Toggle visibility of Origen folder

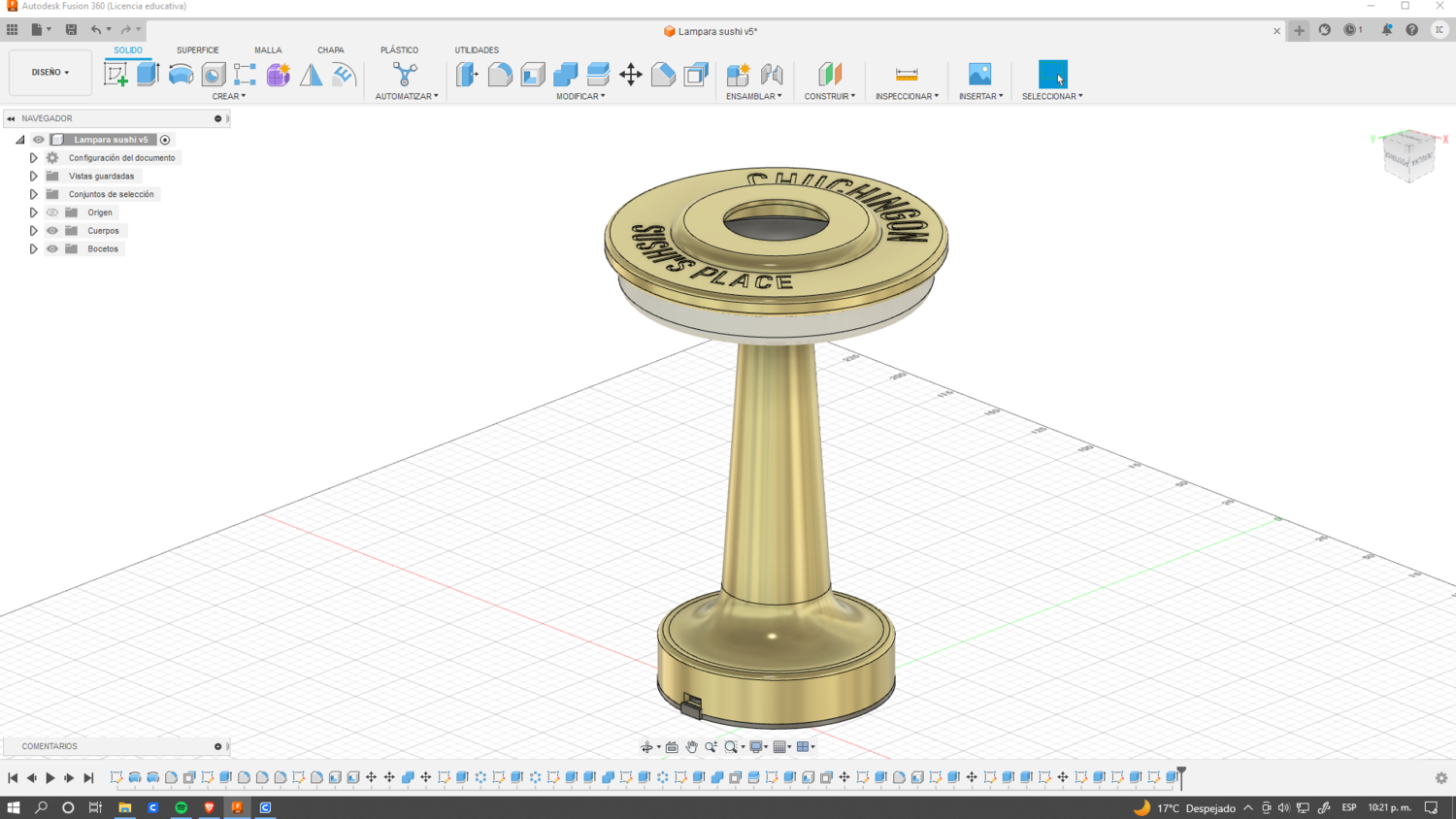tap(52, 213)
